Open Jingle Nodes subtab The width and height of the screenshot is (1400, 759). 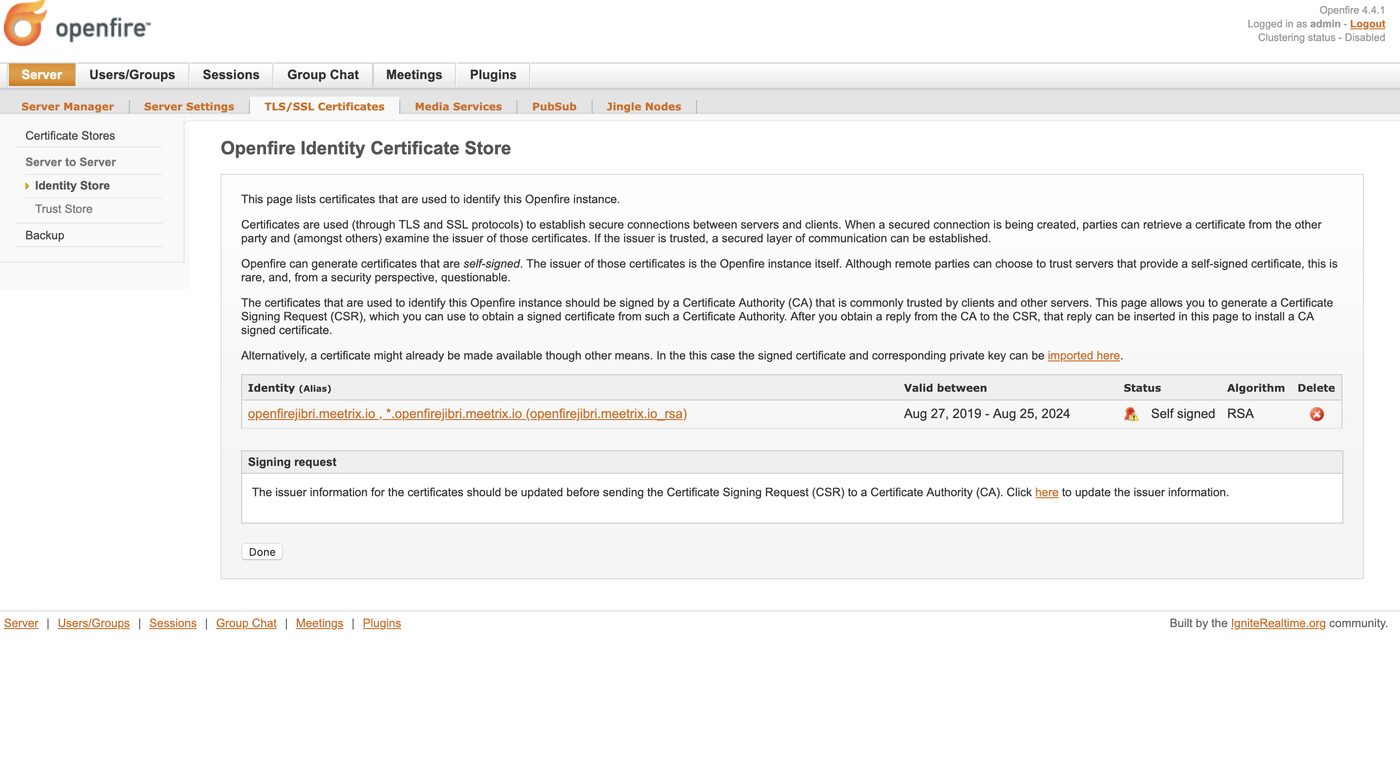pos(644,106)
